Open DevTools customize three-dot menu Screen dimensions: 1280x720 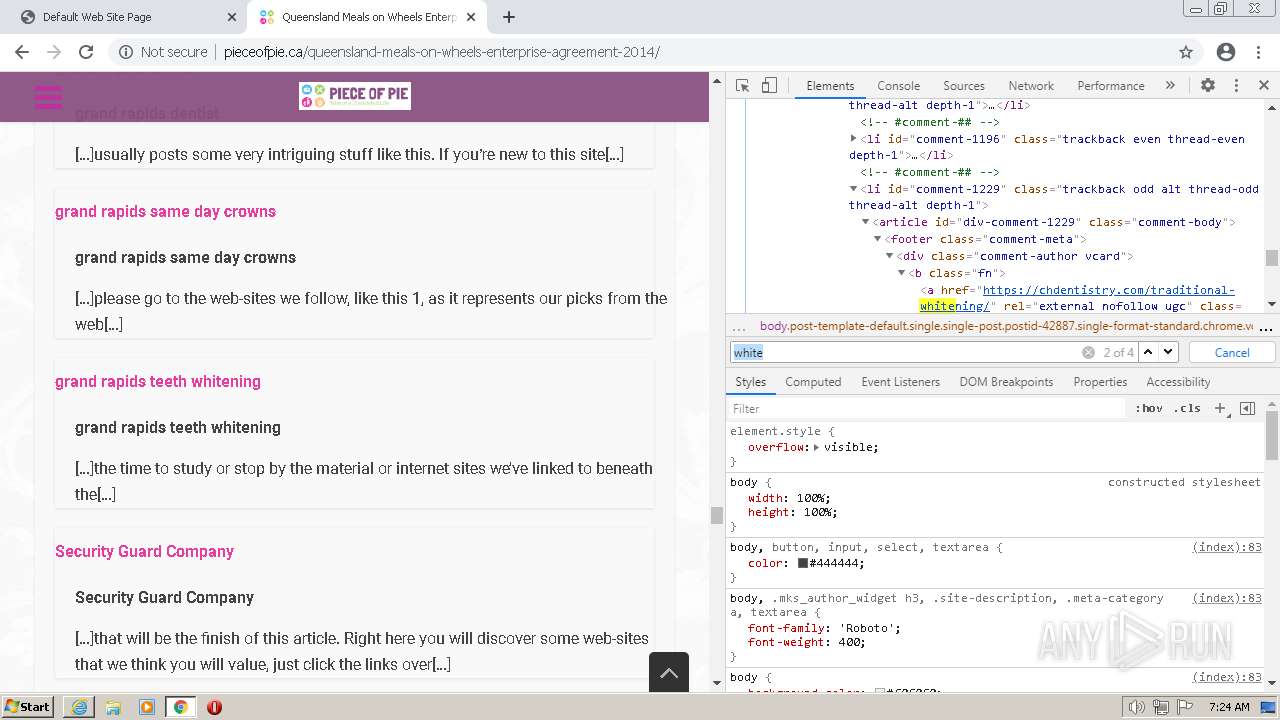tap(1236, 85)
